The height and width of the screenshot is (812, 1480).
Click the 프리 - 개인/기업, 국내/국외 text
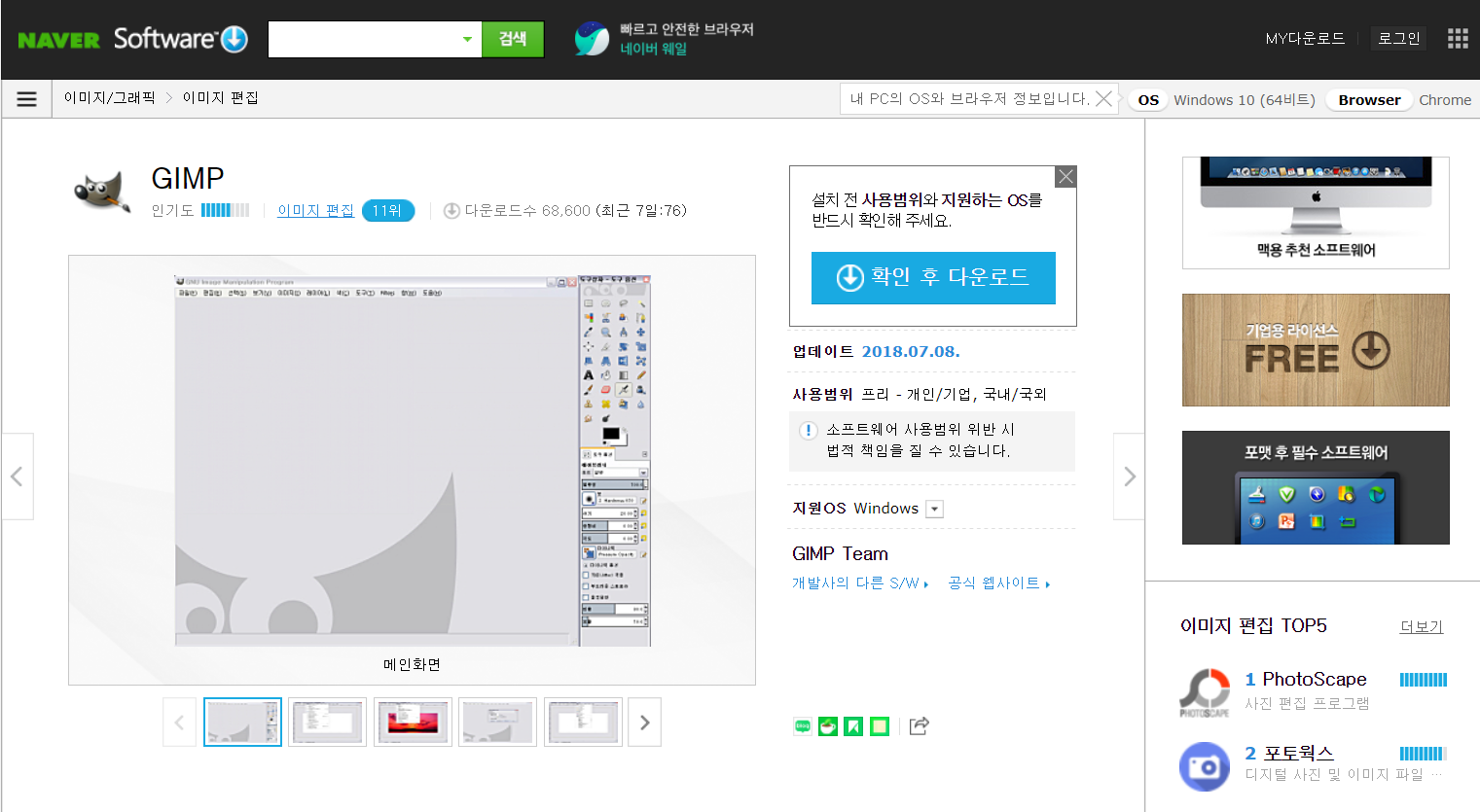tap(955, 394)
